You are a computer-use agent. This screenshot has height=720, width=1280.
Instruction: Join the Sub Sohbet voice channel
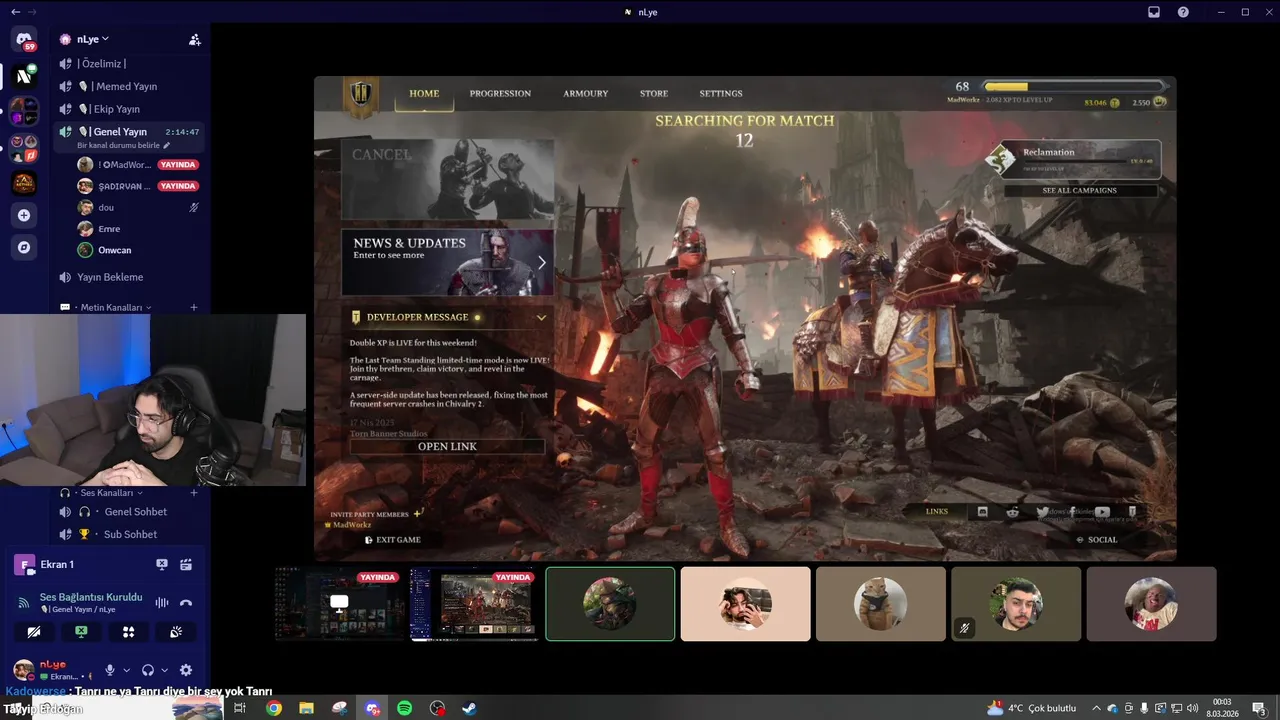coord(128,535)
